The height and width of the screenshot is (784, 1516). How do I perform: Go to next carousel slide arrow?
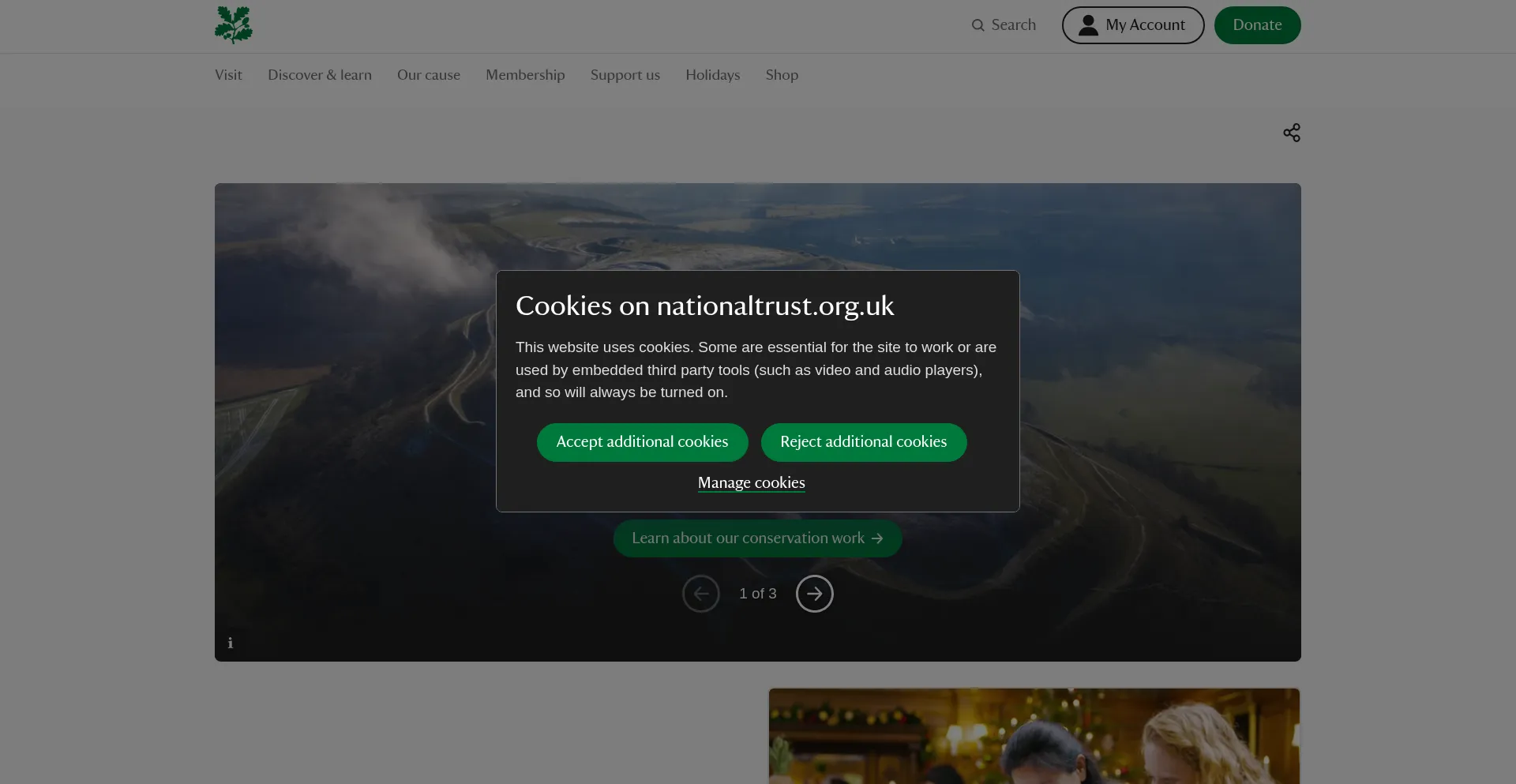tap(815, 594)
